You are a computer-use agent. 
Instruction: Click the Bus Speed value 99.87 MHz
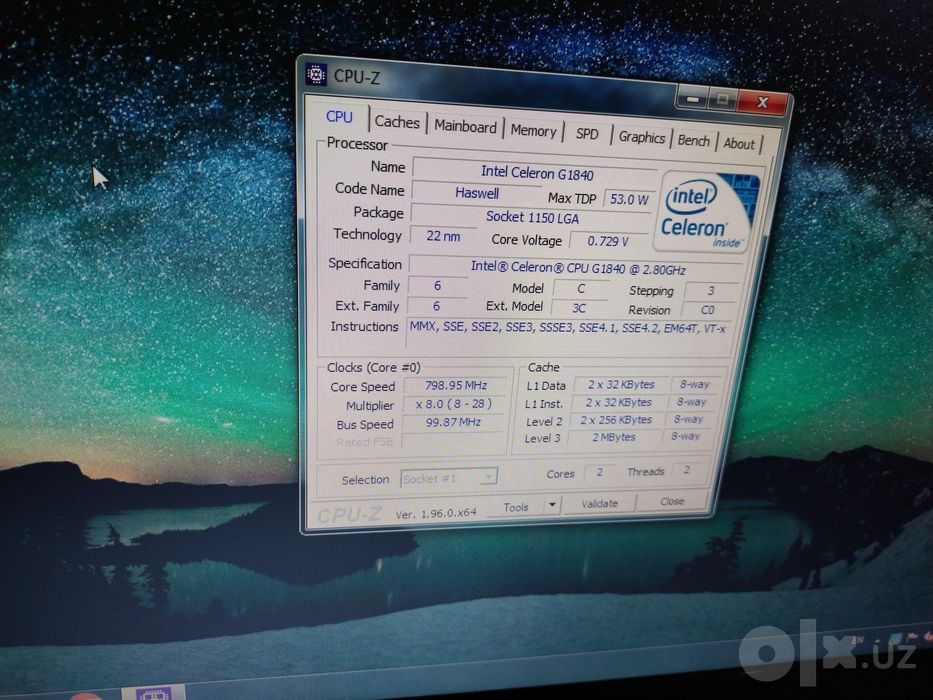(x=453, y=422)
